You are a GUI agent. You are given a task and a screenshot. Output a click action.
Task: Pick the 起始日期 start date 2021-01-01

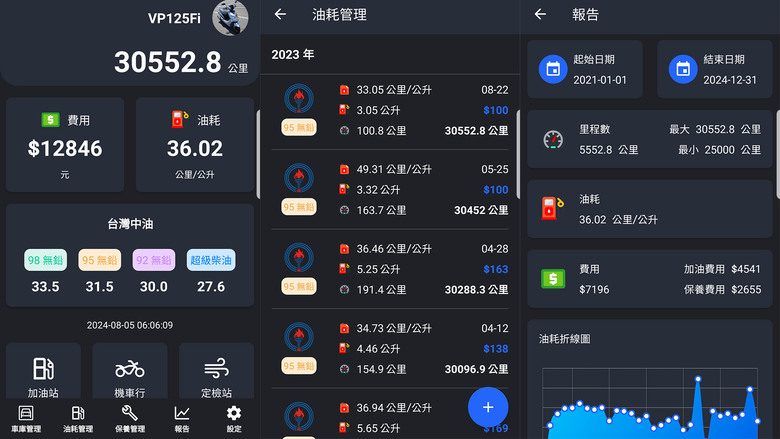[x=585, y=69]
